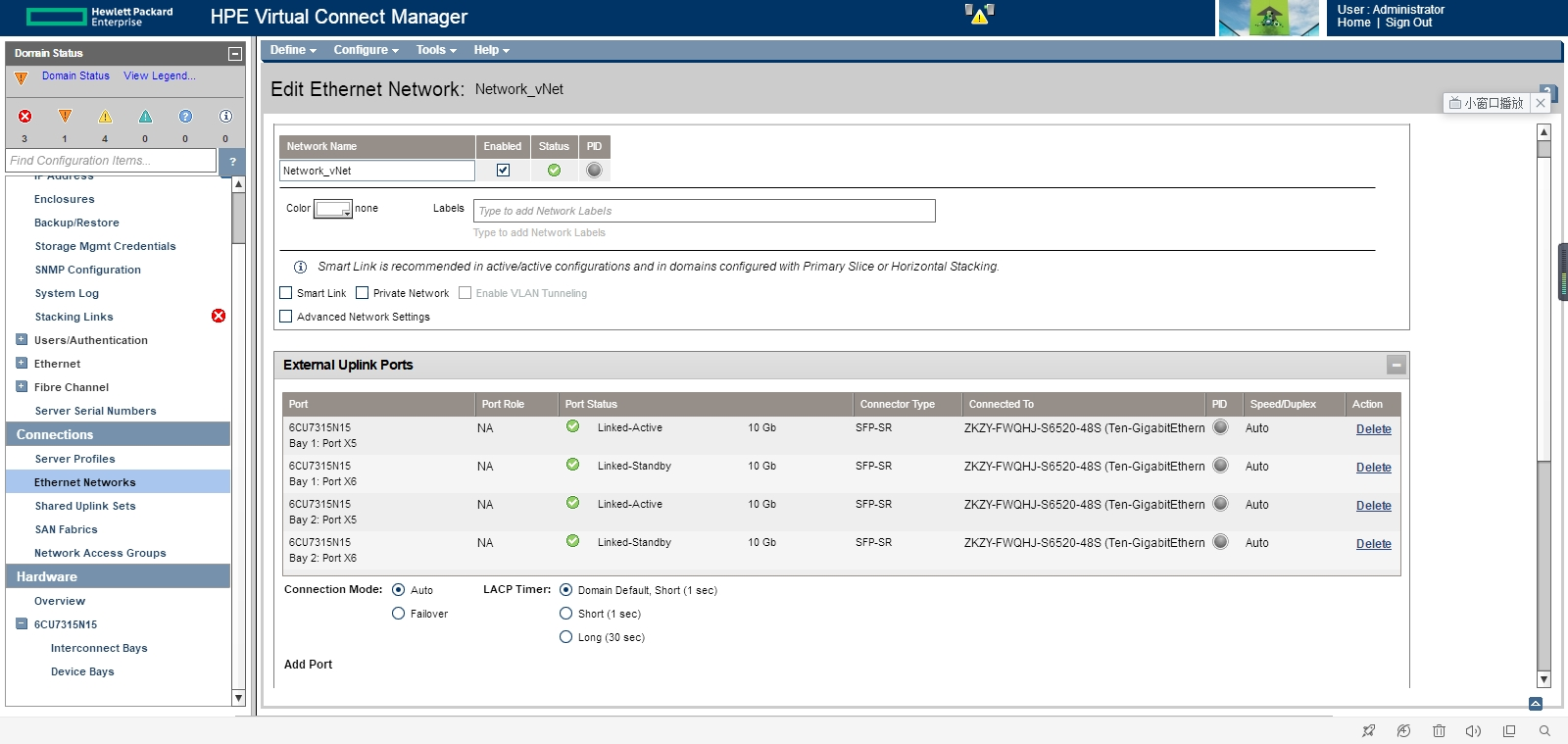Screen dimensions: 1568x744
Task: Click the orange domain status triangle icon
Action: [22, 77]
